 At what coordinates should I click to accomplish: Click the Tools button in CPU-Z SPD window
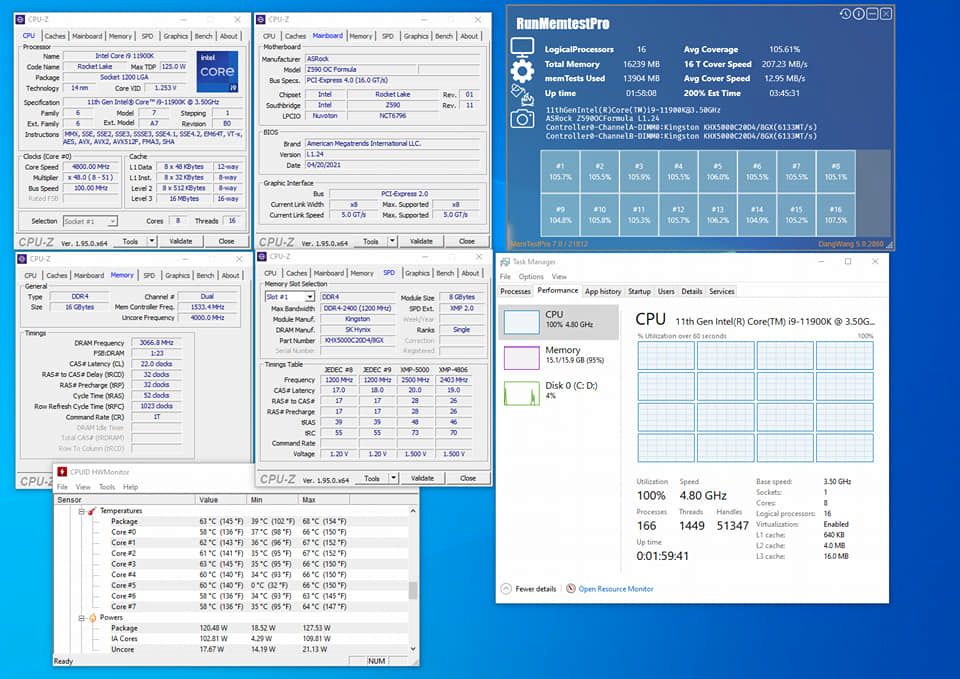372,478
